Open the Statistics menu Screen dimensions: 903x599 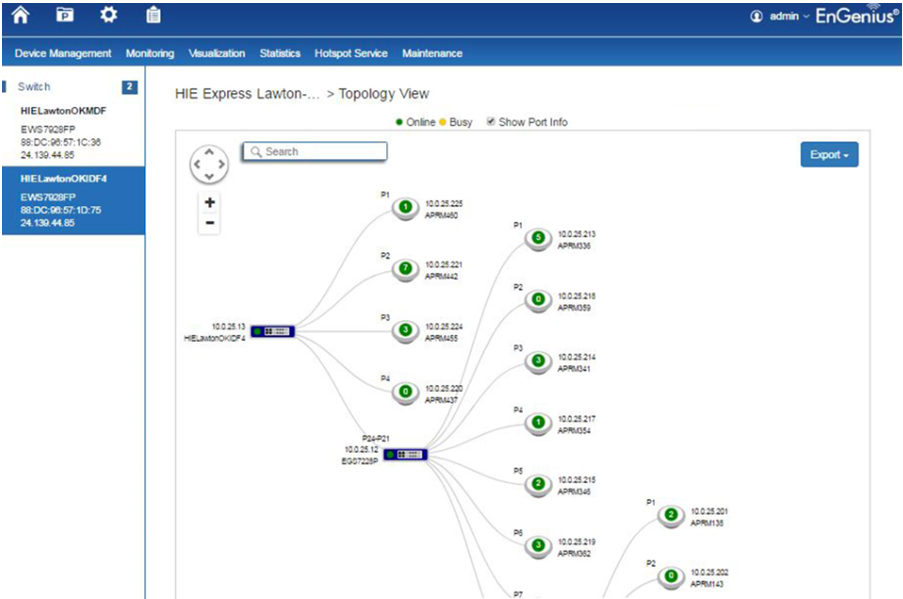point(280,54)
